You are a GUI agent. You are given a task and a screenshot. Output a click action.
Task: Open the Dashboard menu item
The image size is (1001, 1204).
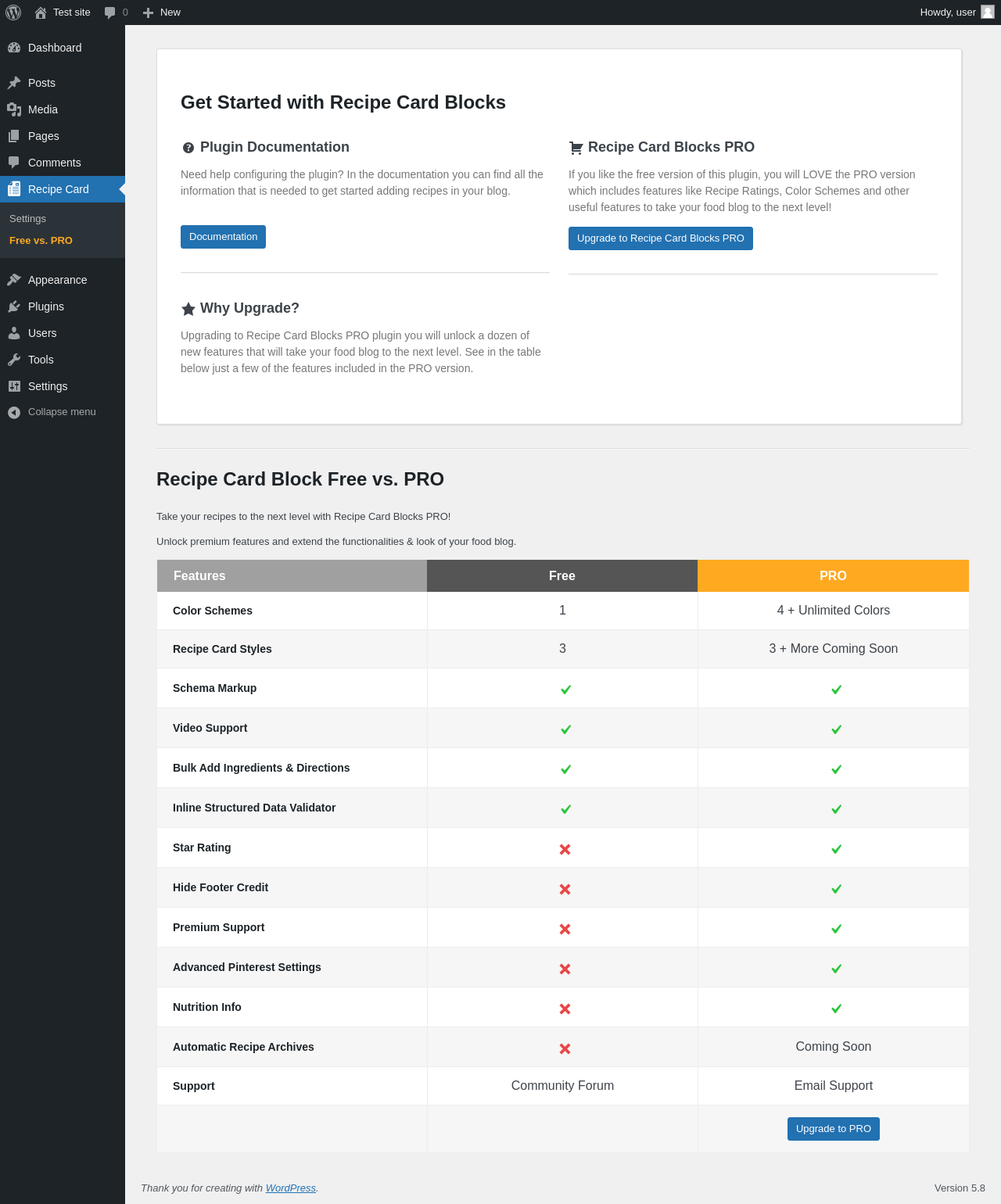[63, 48]
